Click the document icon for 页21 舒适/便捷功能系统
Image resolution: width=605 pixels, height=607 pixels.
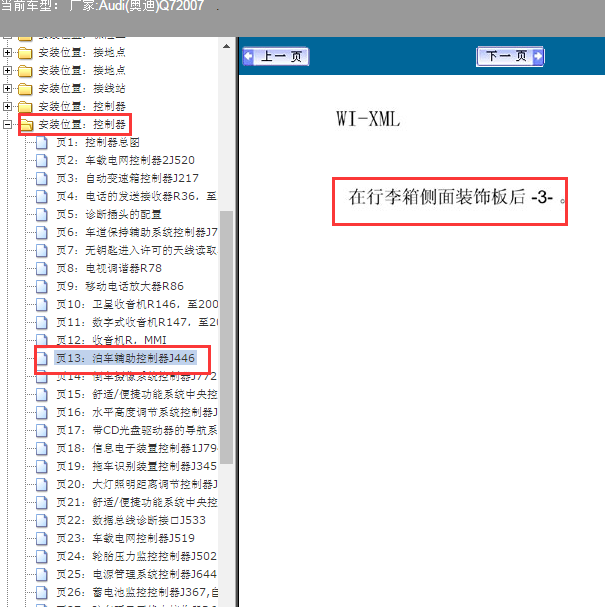point(42,502)
